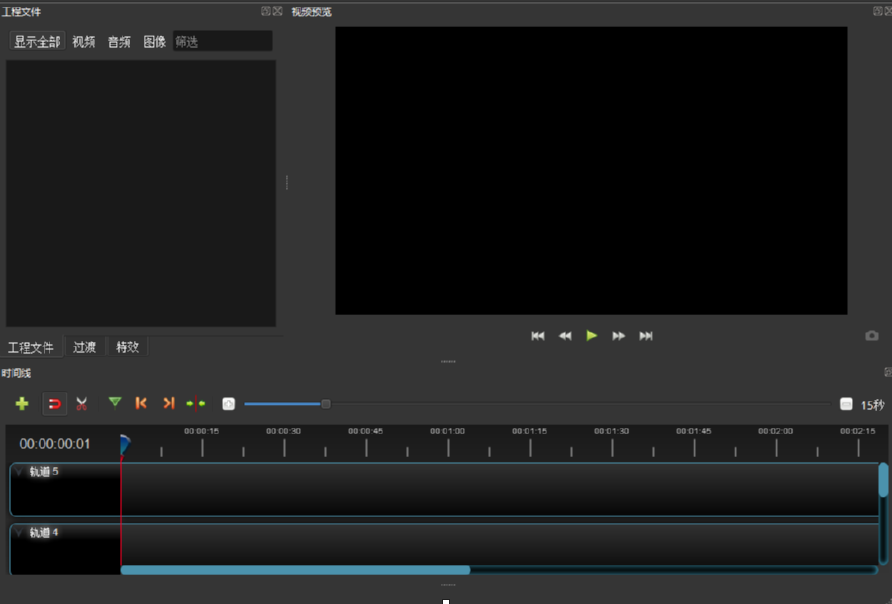Jump to the previous marker
Screen dimensions: 892x604
(x=140, y=403)
